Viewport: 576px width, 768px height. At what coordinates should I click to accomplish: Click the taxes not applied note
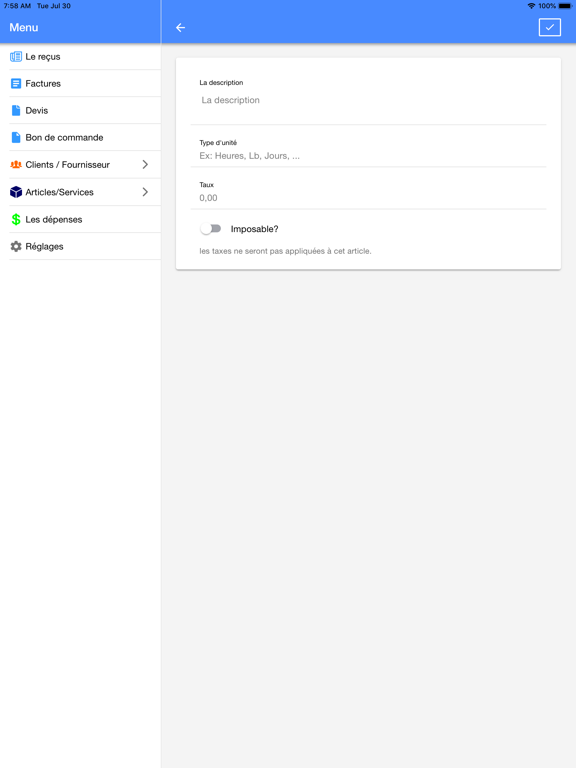(285, 251)
